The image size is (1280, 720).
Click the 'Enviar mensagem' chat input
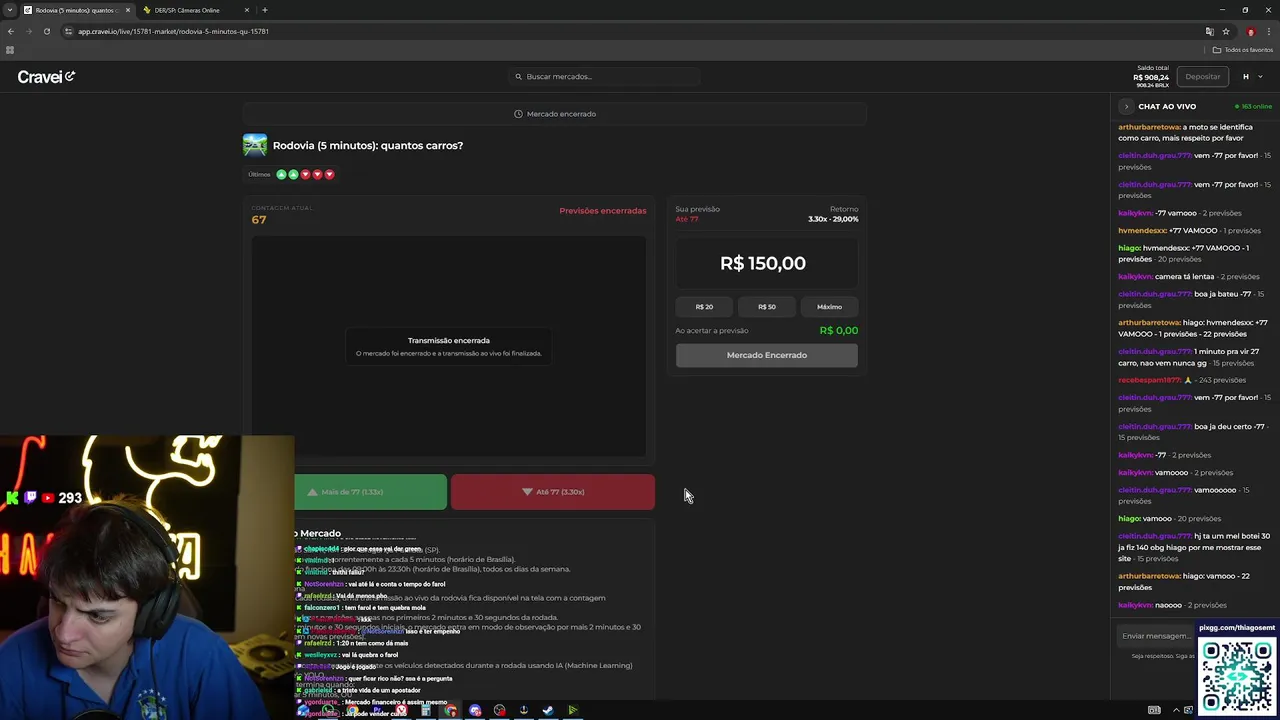(1156, 636)
